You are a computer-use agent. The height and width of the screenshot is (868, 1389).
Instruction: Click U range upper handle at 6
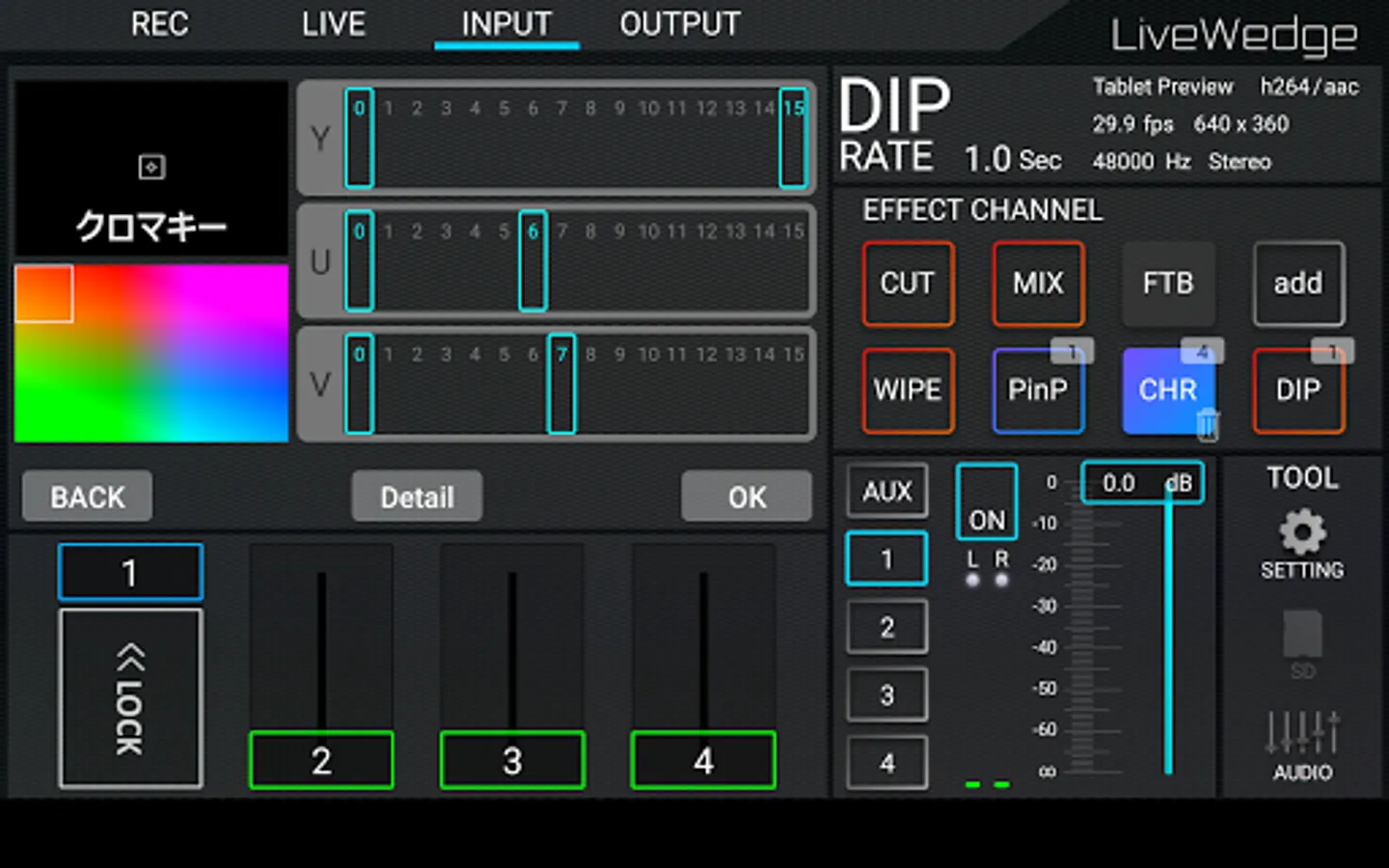tap(532, 260)
